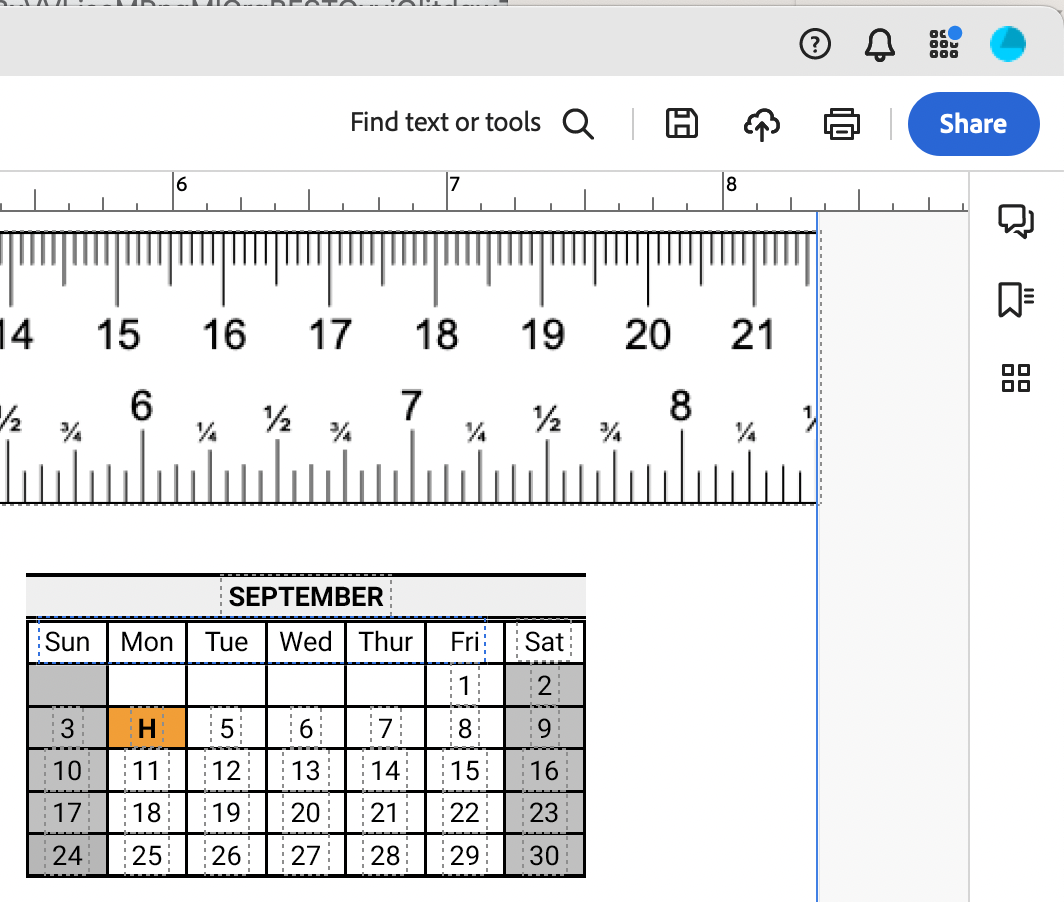Print the current document
The width and height of the screenshot is (1064, 902).
(841, 123)
